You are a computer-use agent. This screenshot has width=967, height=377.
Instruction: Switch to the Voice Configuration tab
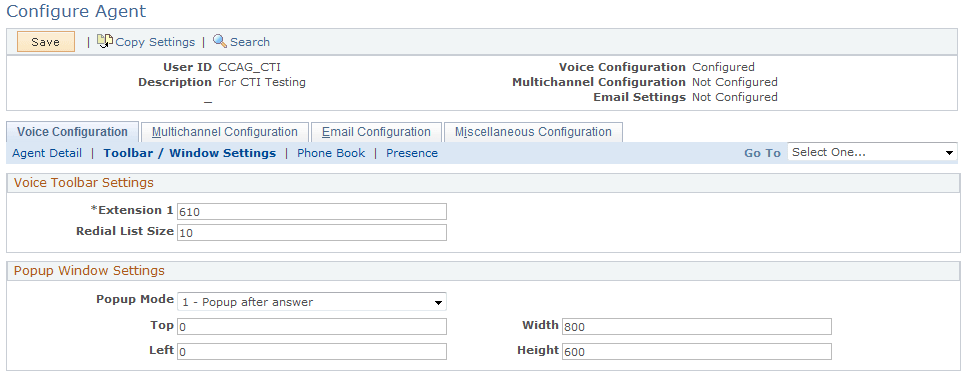[72, 132]
